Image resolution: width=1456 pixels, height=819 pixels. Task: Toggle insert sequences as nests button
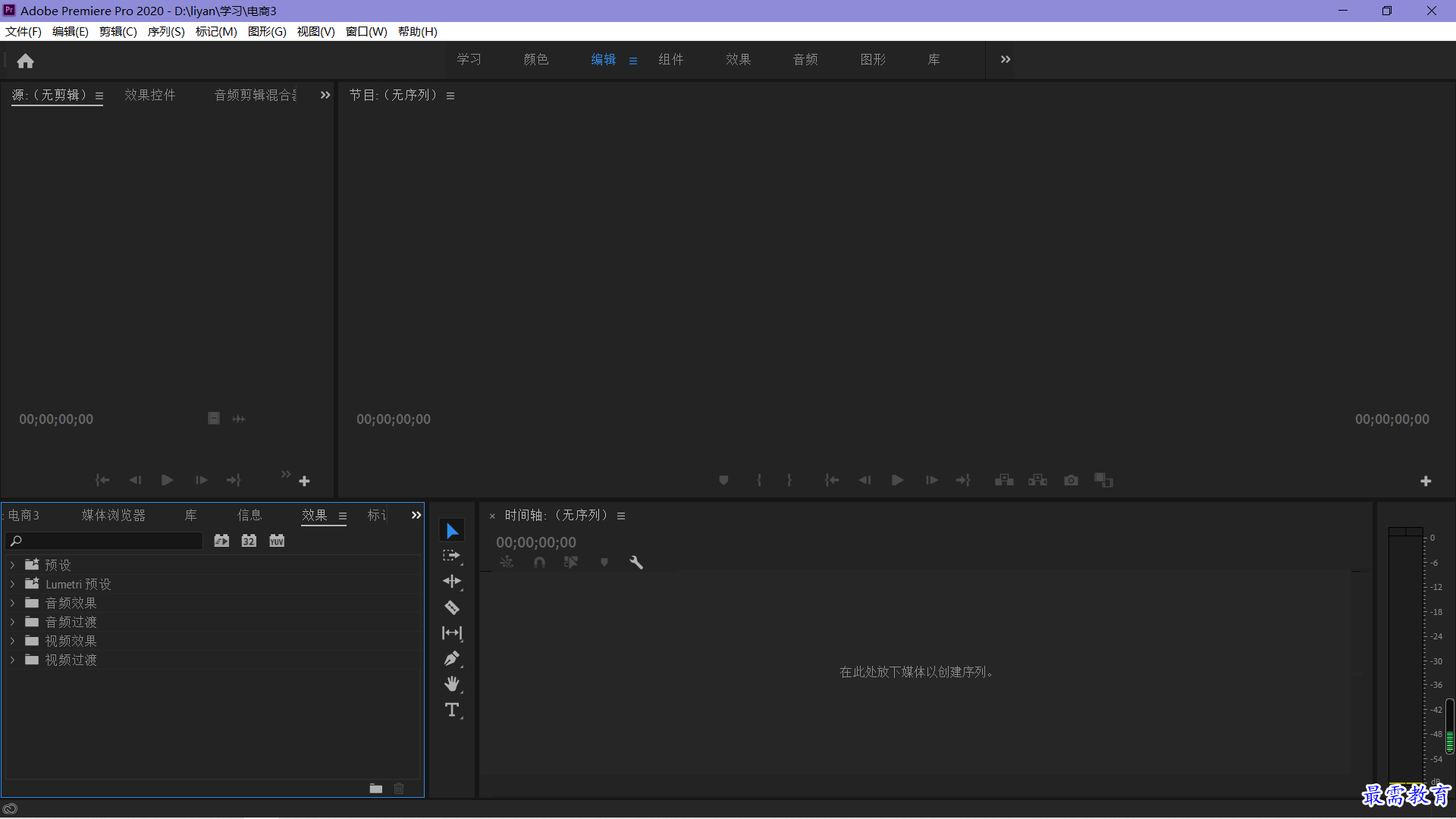pyautogui.click(x=507, y=563)
